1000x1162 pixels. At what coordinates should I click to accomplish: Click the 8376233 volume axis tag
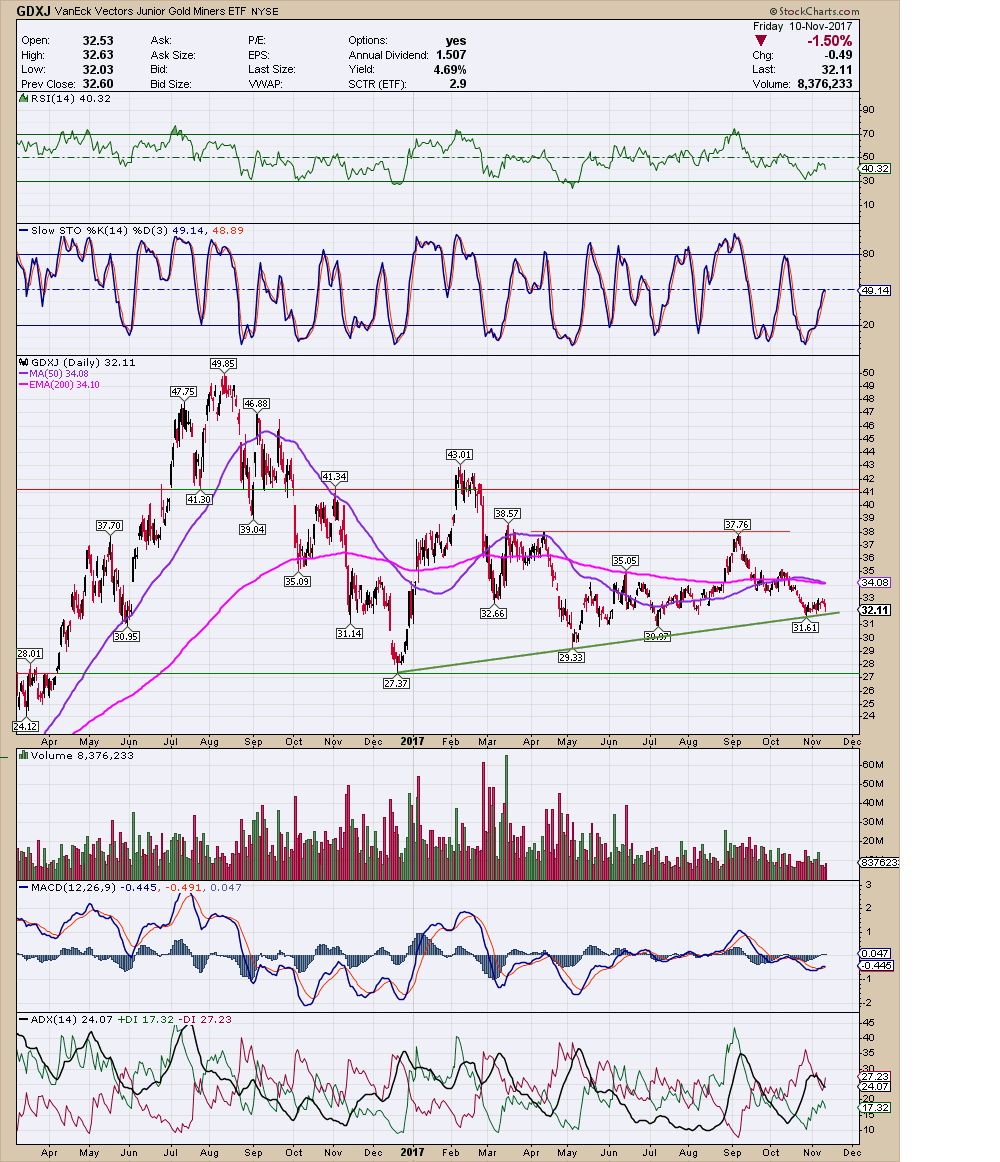[x=879, y=863]
